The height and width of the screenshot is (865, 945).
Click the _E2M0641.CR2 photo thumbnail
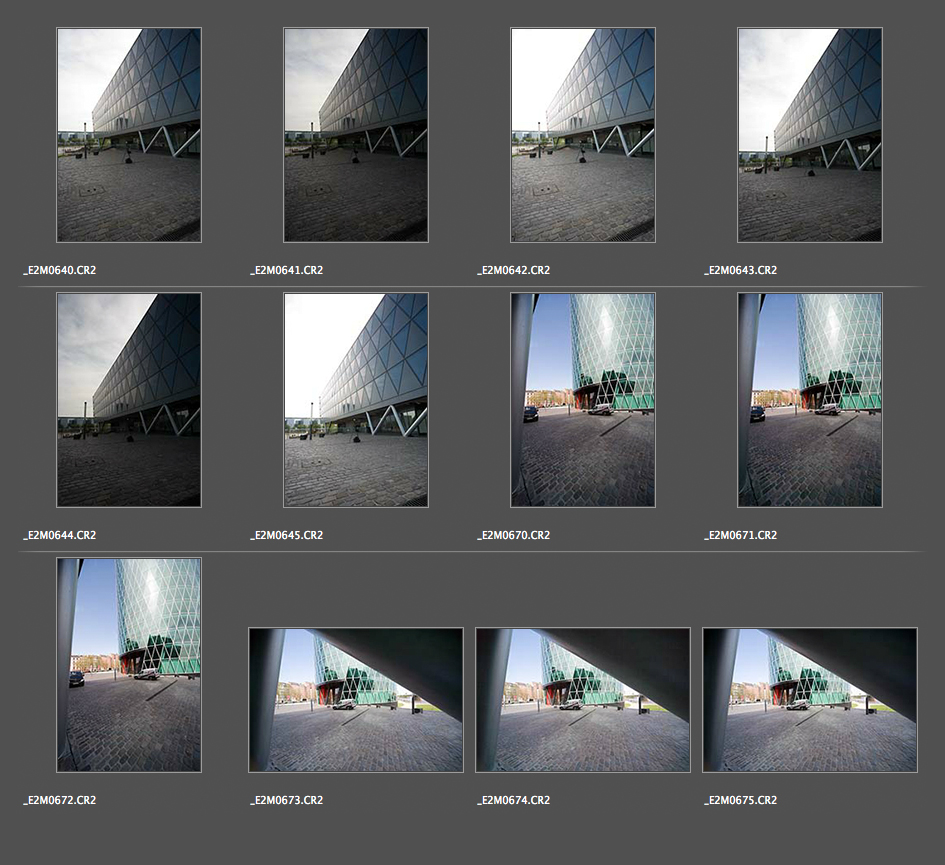[x=356, y=135]
